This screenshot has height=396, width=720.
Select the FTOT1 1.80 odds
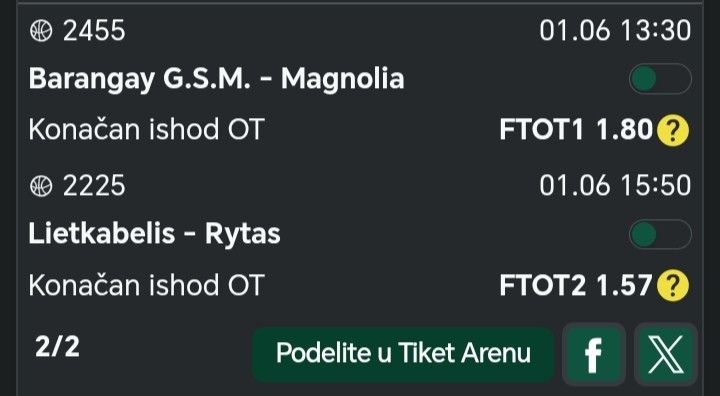pos(576,130)
